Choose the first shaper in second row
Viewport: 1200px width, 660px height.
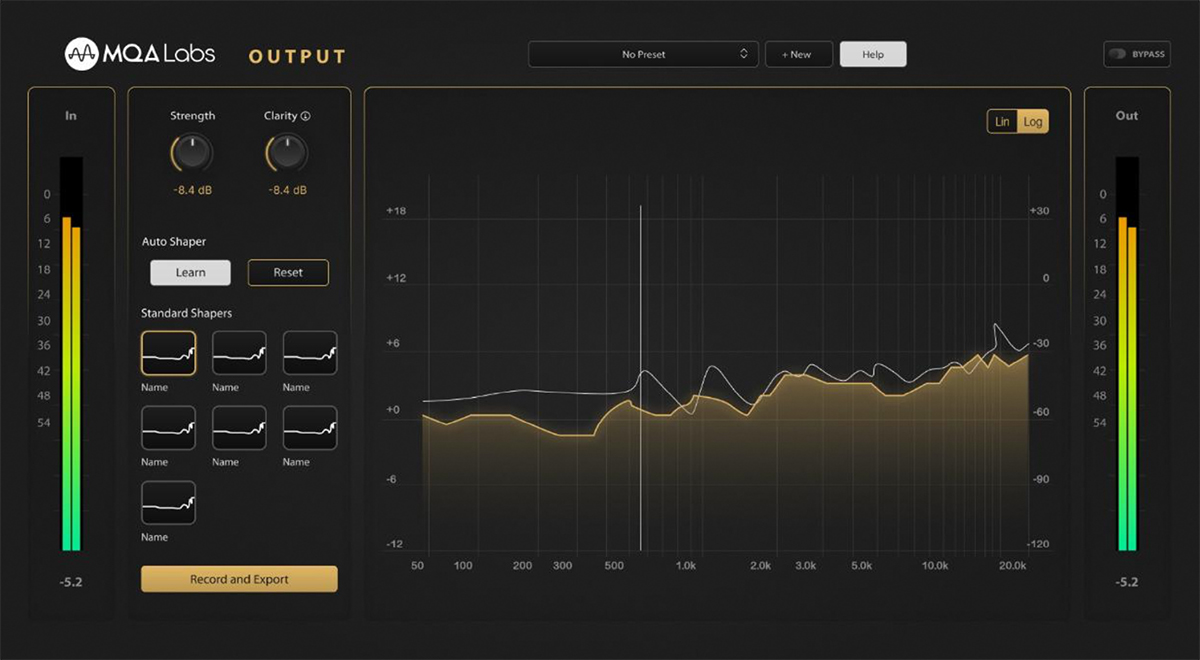click(x=168, y=428)
